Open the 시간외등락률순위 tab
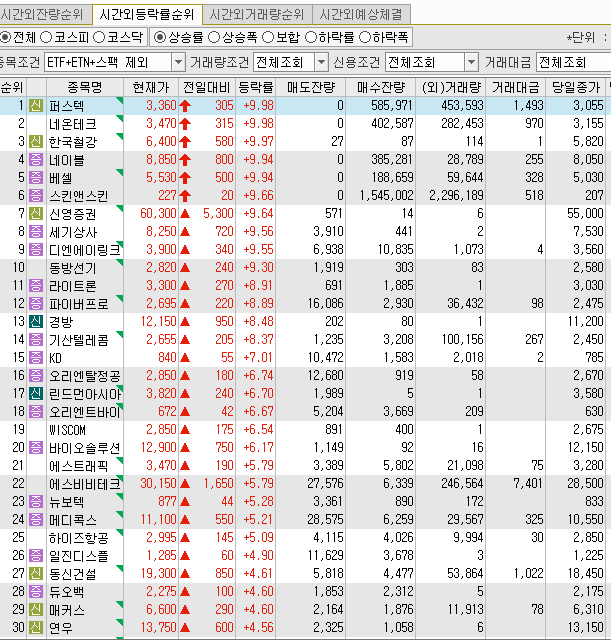 pyautogui.click(x=147, y=15)
